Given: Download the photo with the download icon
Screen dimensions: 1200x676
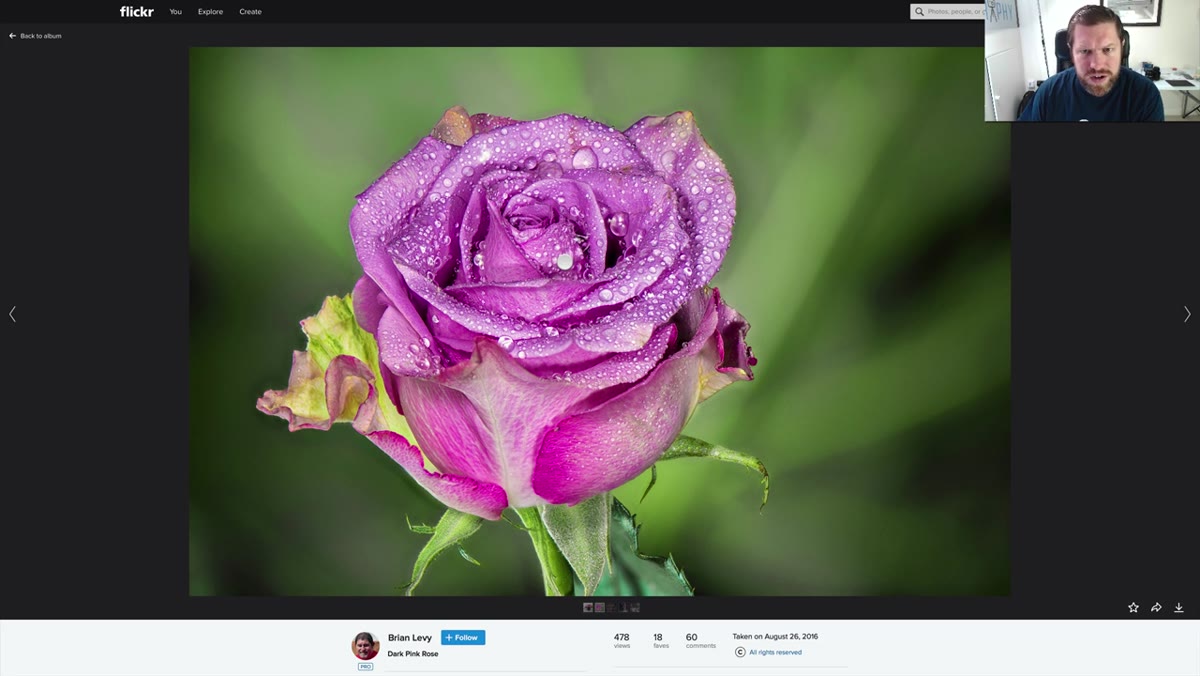Looking at the screenshot, I should (x=1179, y=607).
